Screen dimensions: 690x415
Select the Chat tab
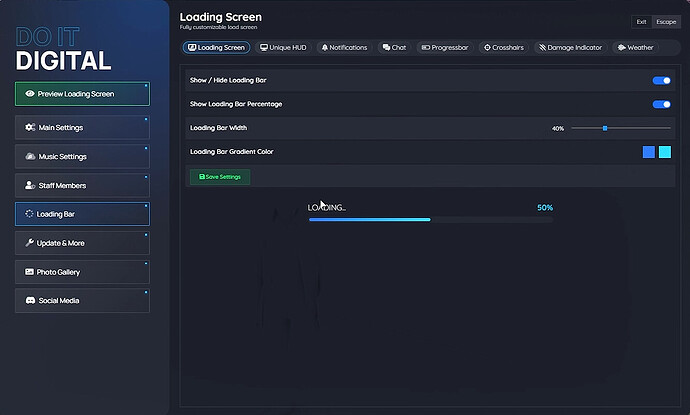click(x=394, y=48)
